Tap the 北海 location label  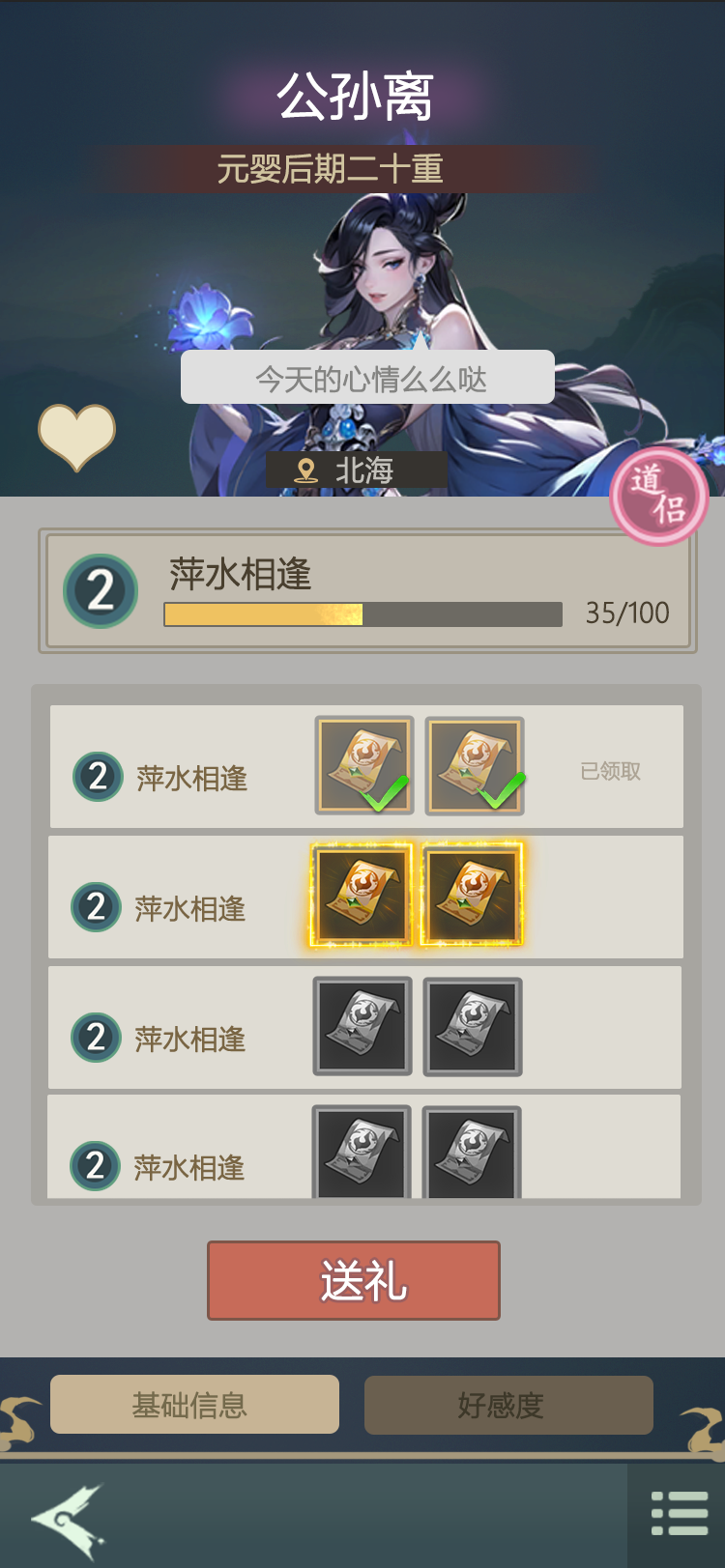click(357, 470)
